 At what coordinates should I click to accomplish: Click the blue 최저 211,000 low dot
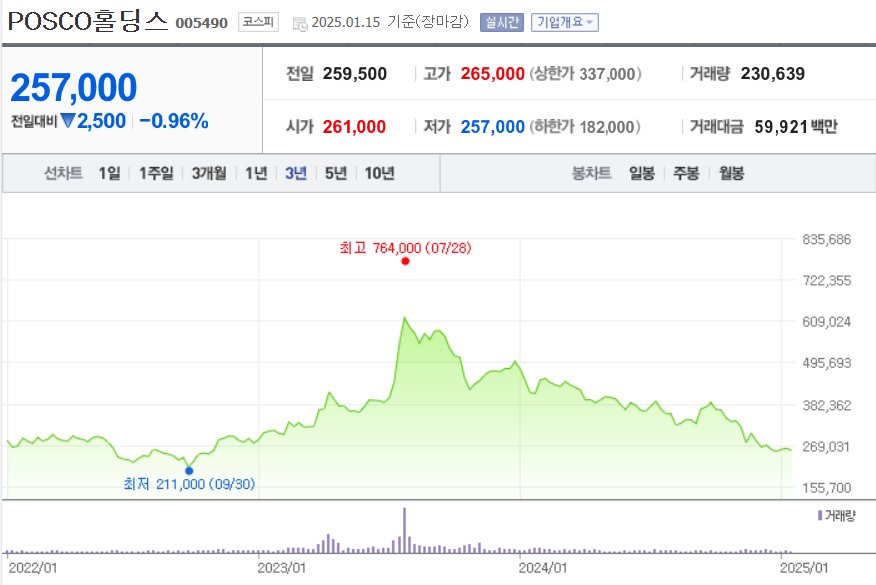point(189,470)
